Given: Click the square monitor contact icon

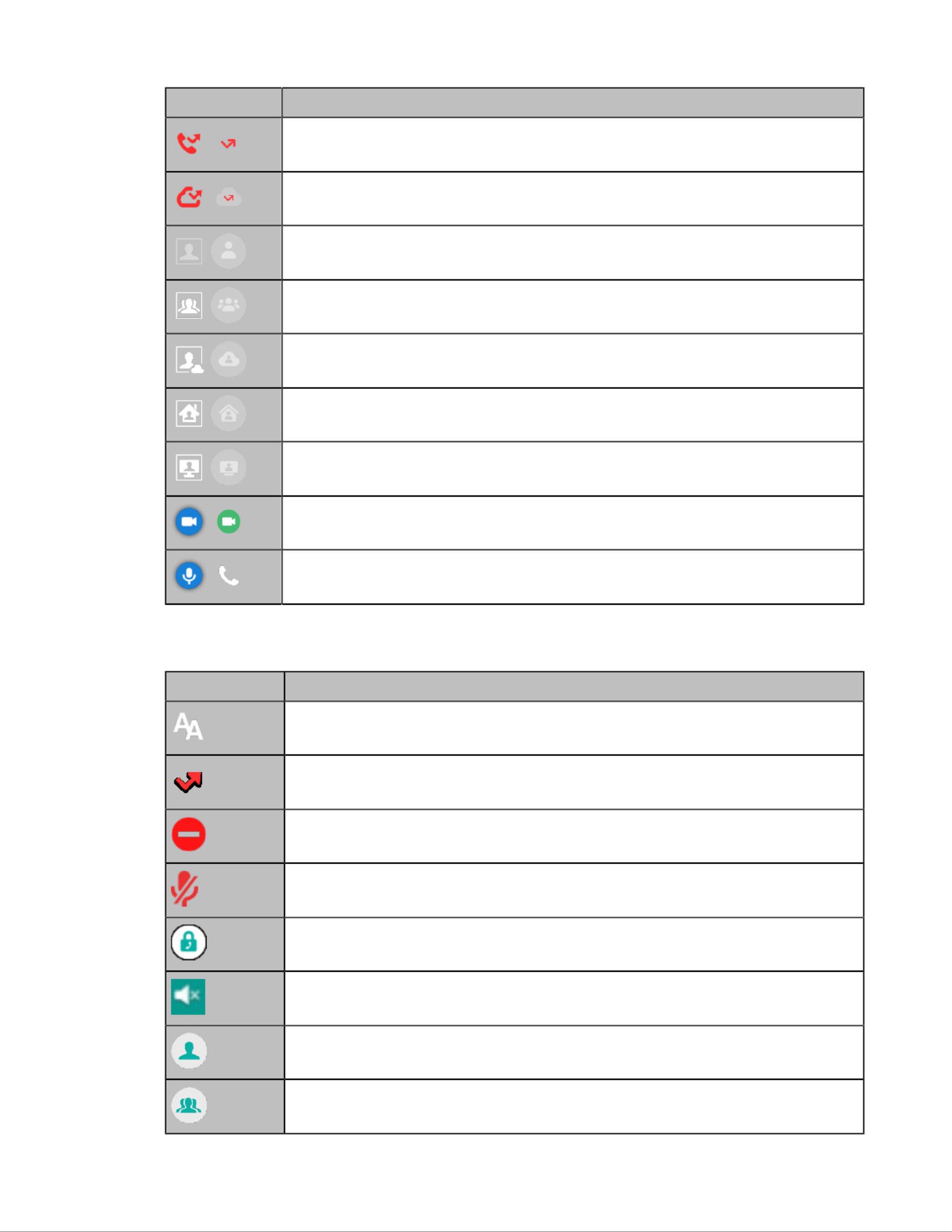Looking at the screenshot, I should pyautogui.click(x=189, y=468).
